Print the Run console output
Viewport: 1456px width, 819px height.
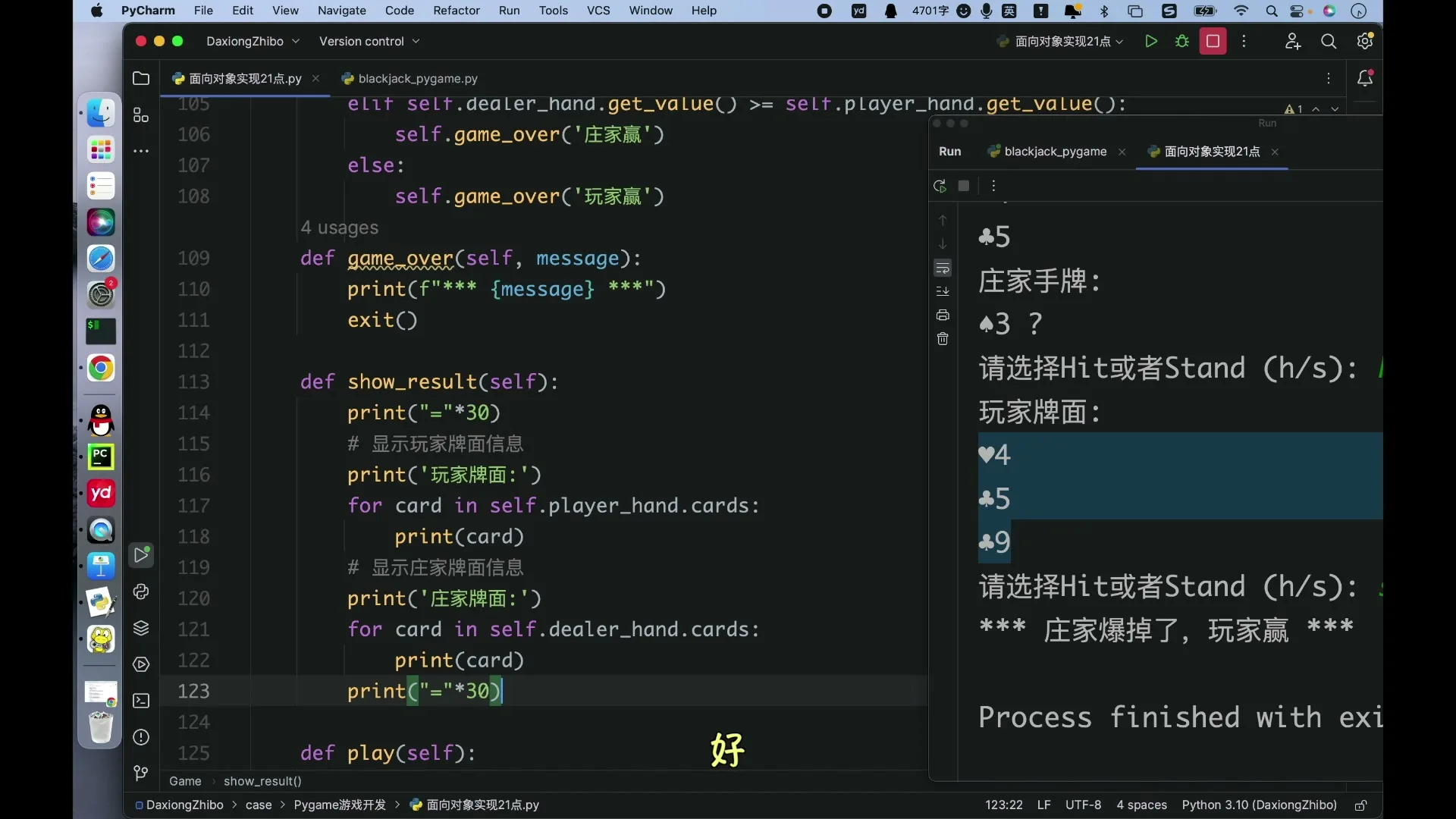[943, 315]
